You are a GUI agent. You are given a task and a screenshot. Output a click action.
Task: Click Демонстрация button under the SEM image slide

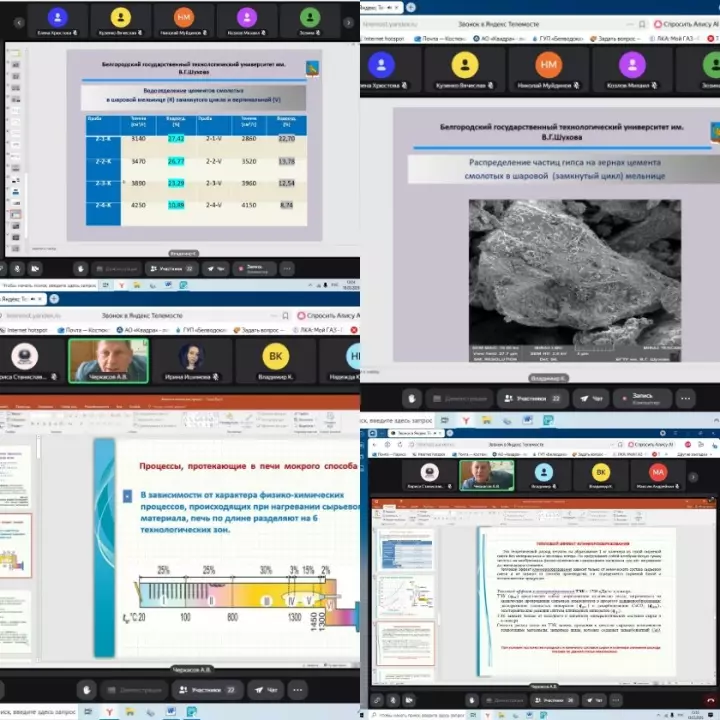[x=460, y=399]
